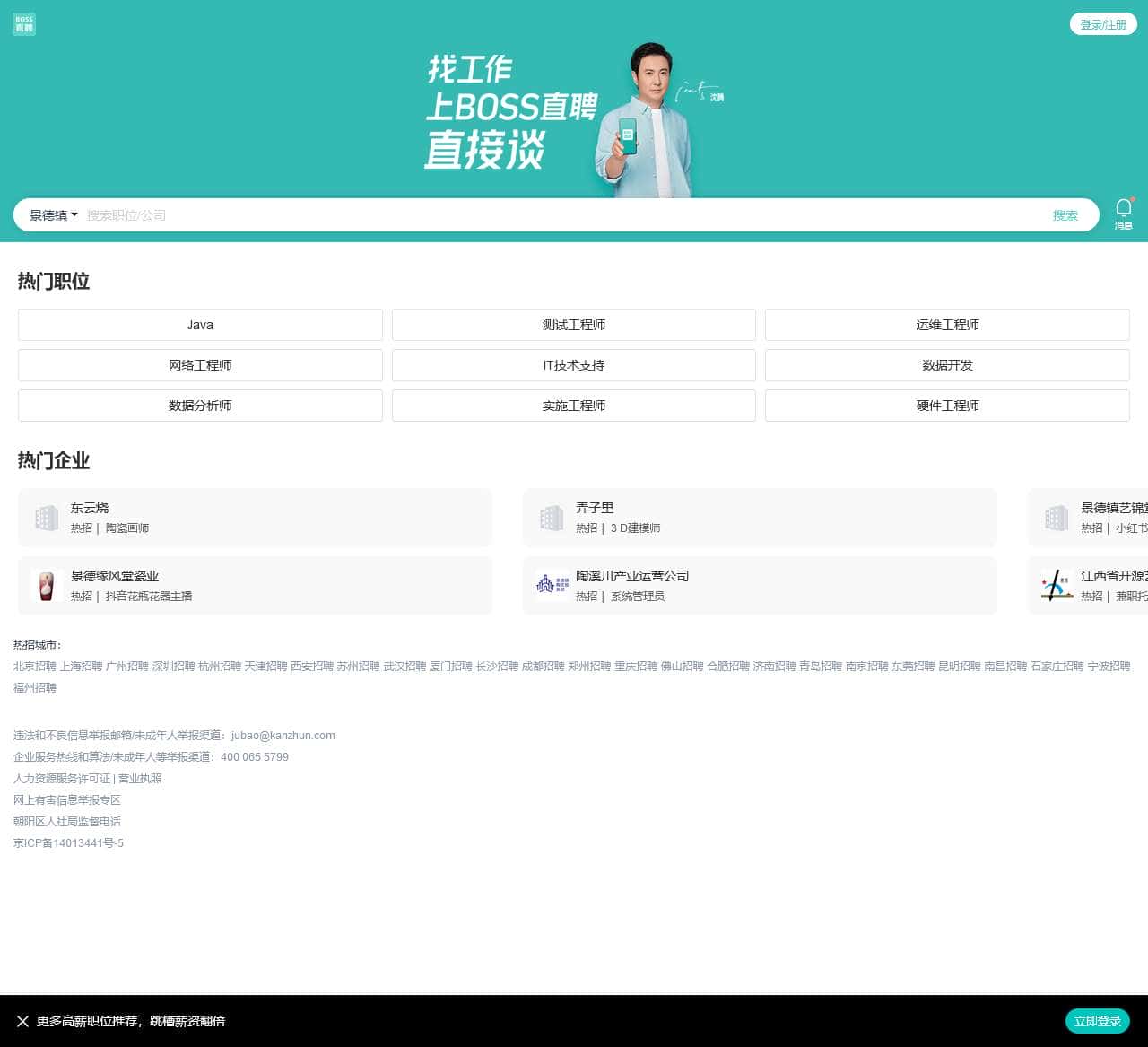This screenshot has height=1047, width=1148.
Task: Dismiss the bottom banner with X icon
Action: point(22,1021)
